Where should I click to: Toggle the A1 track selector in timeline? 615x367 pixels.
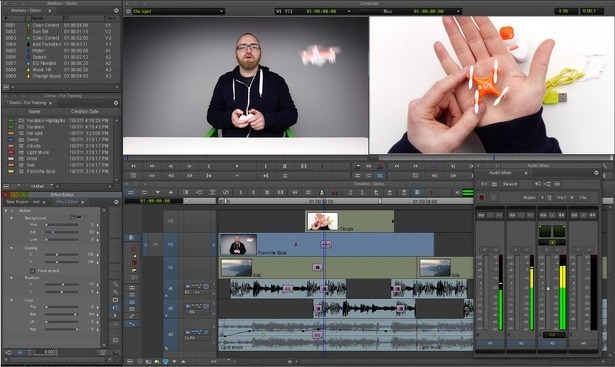pyautogui.click(x=170, y=289)
